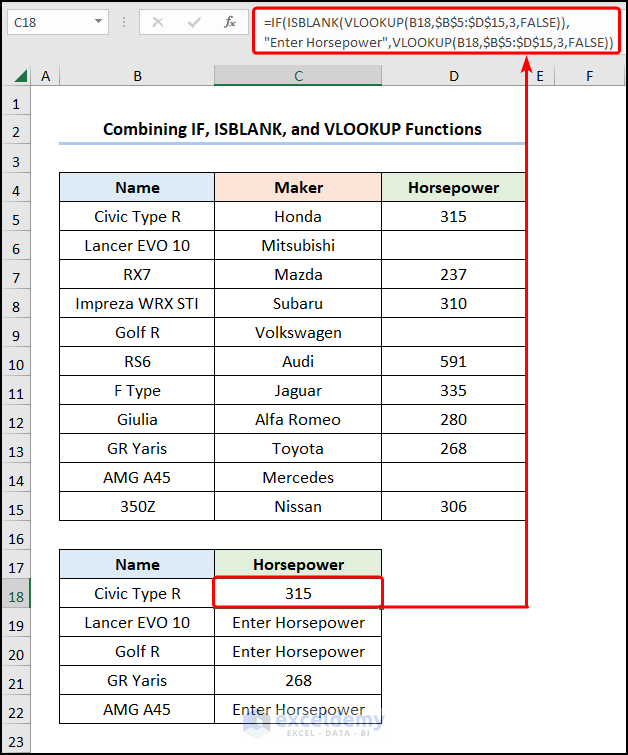Click the title 'Combining IF, ISBLANK, and VLOOKUP Functions'
Screen dimensions: 628x755
(292, 129)
